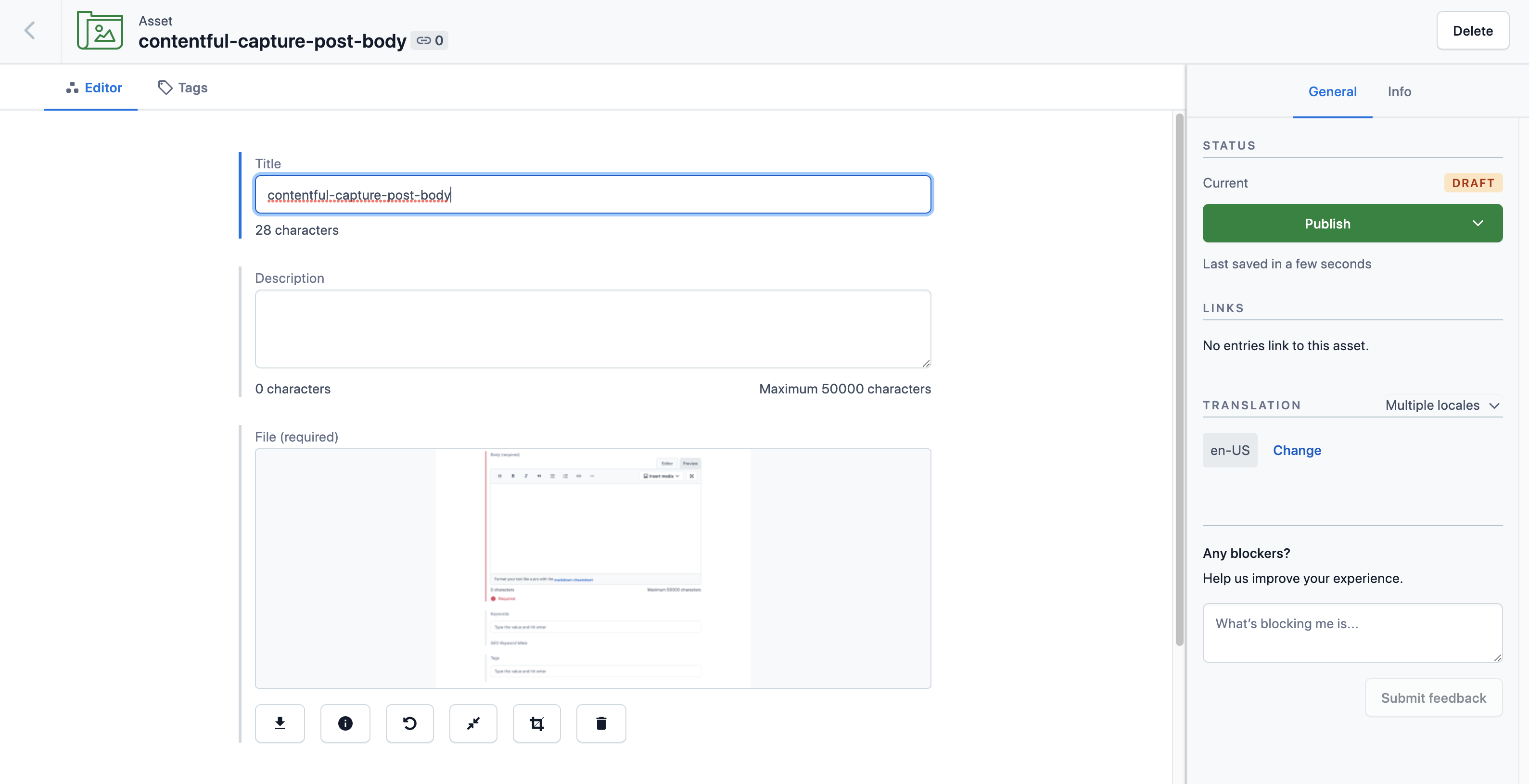The image size is (1529, 784).
Task: Open the Multiple locales dropdown
Action: pos(1442,405)
